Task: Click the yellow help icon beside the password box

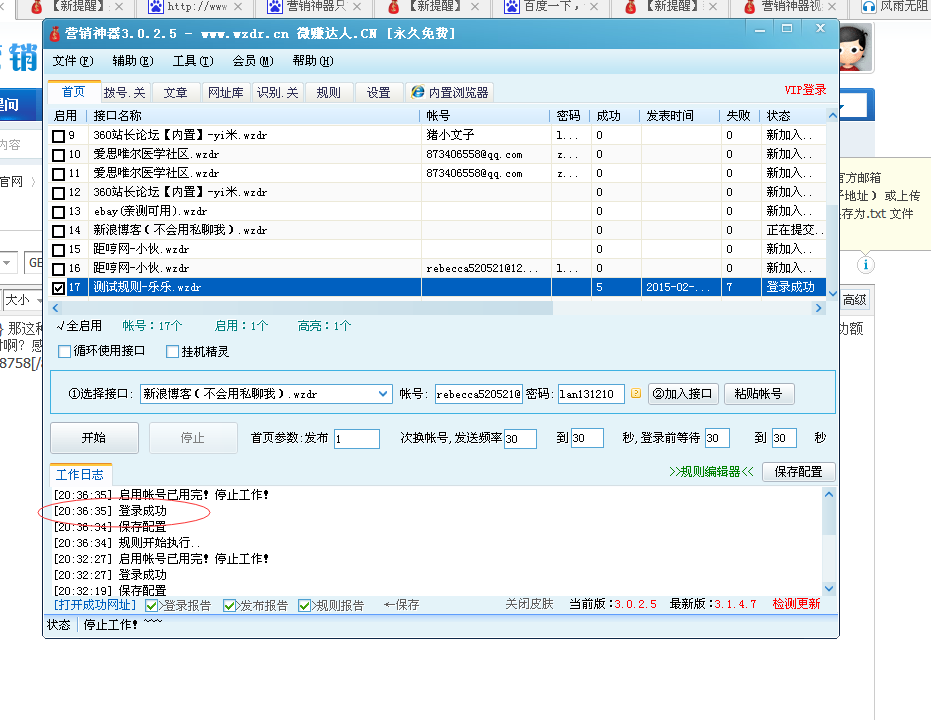Action: click(x=637, y=394)
